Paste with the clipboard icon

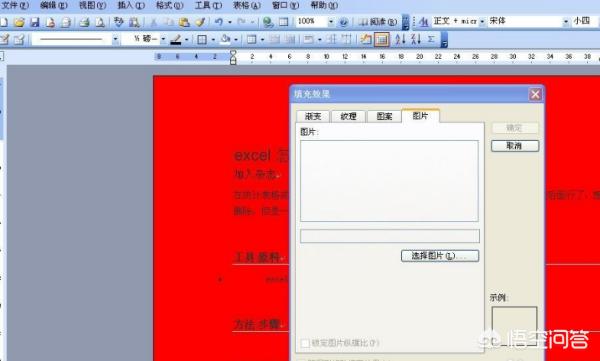click(184, 22)
